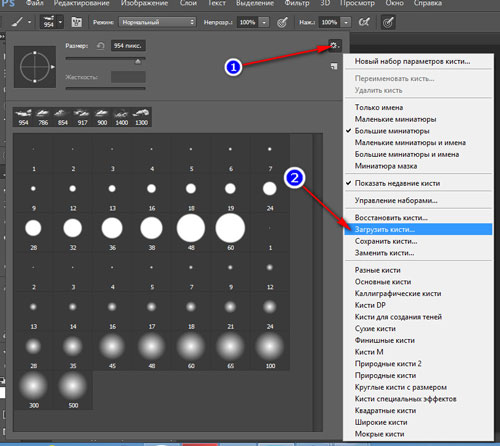Select the hard round brush size 36

click(112, 233)
